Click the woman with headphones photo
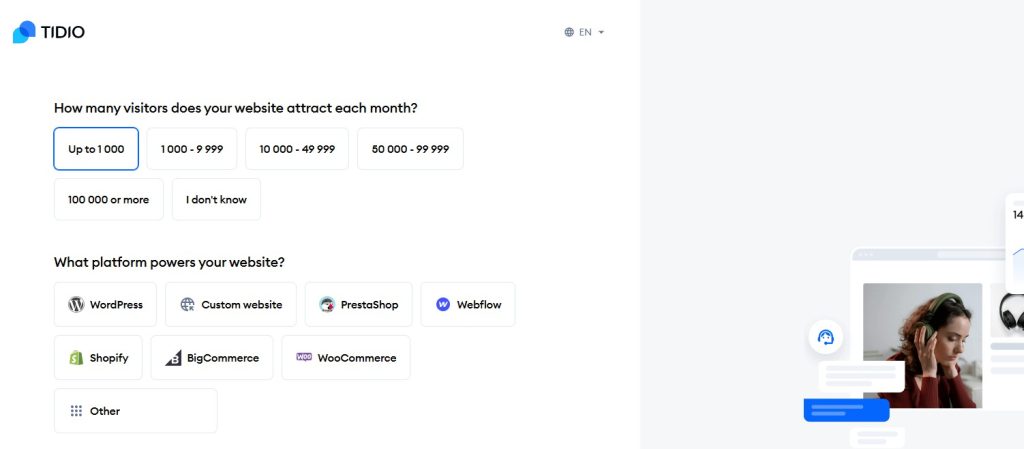The image size is (1024, 449). point(922,345)
